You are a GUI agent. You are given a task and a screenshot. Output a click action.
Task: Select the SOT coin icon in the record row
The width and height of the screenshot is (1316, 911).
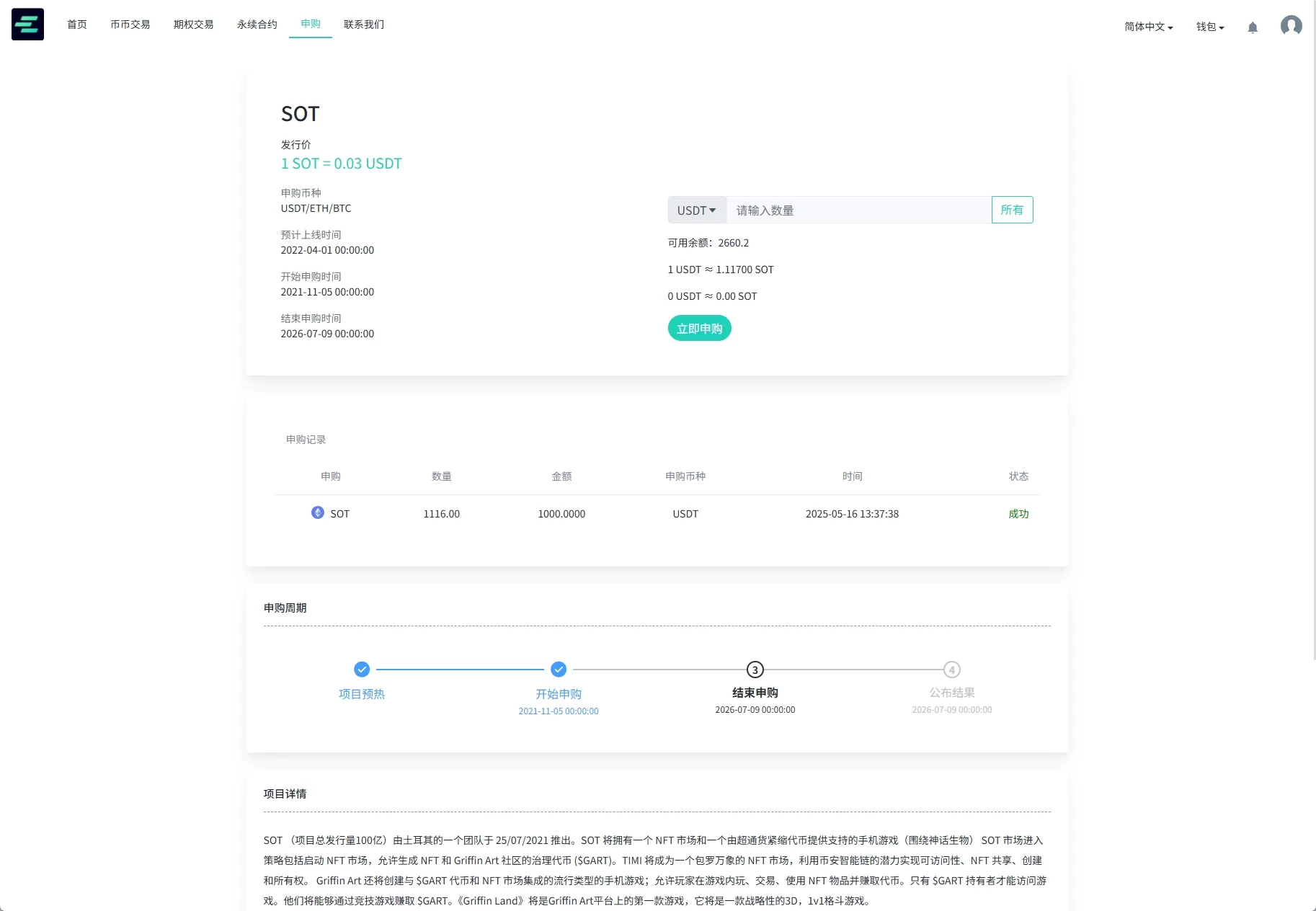coord(317,513)
